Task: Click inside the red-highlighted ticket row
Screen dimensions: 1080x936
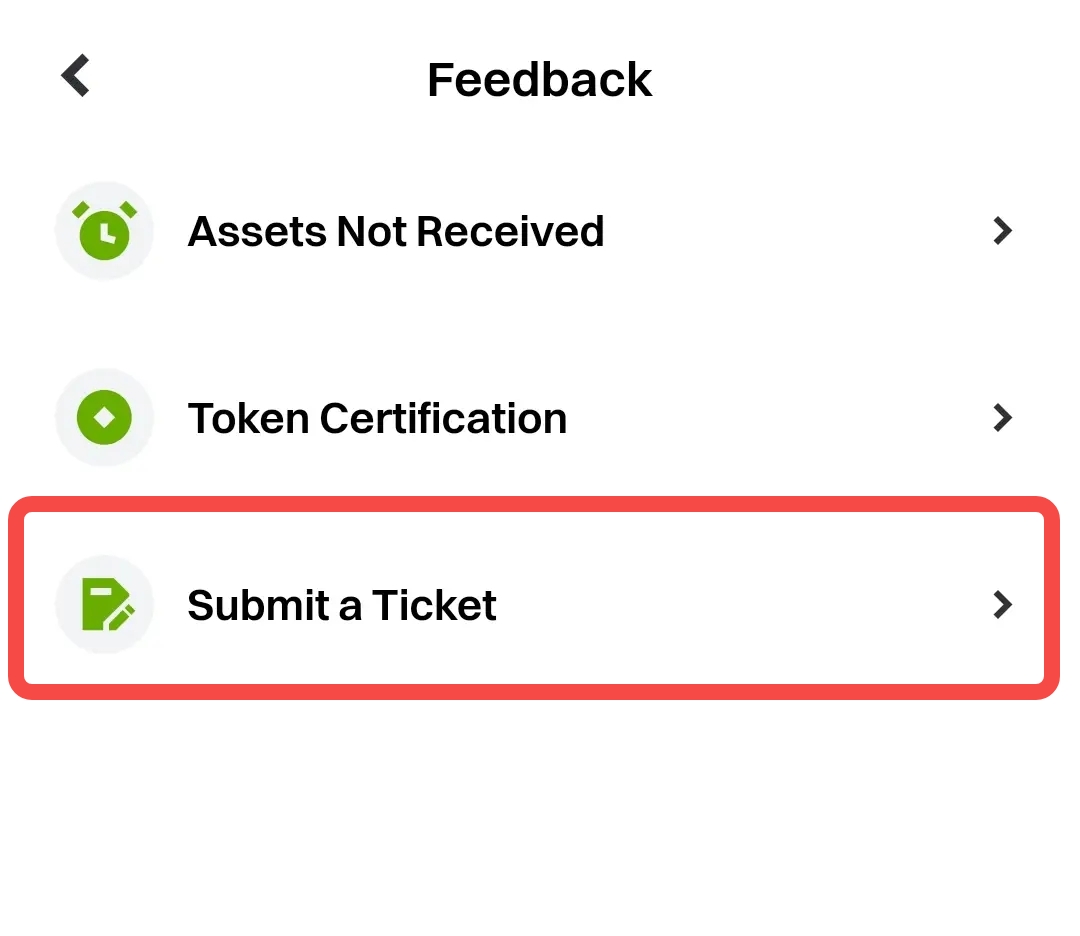Action: point(700,605)
